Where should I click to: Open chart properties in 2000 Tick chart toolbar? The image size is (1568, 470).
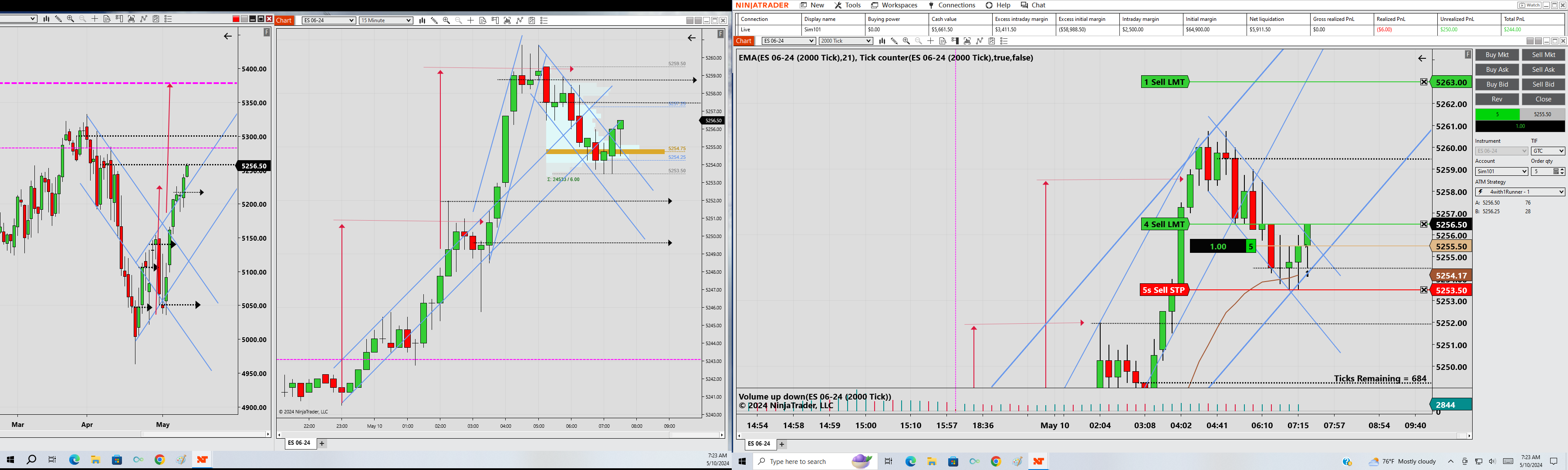pyautogui.click(x=1004, y=41)
